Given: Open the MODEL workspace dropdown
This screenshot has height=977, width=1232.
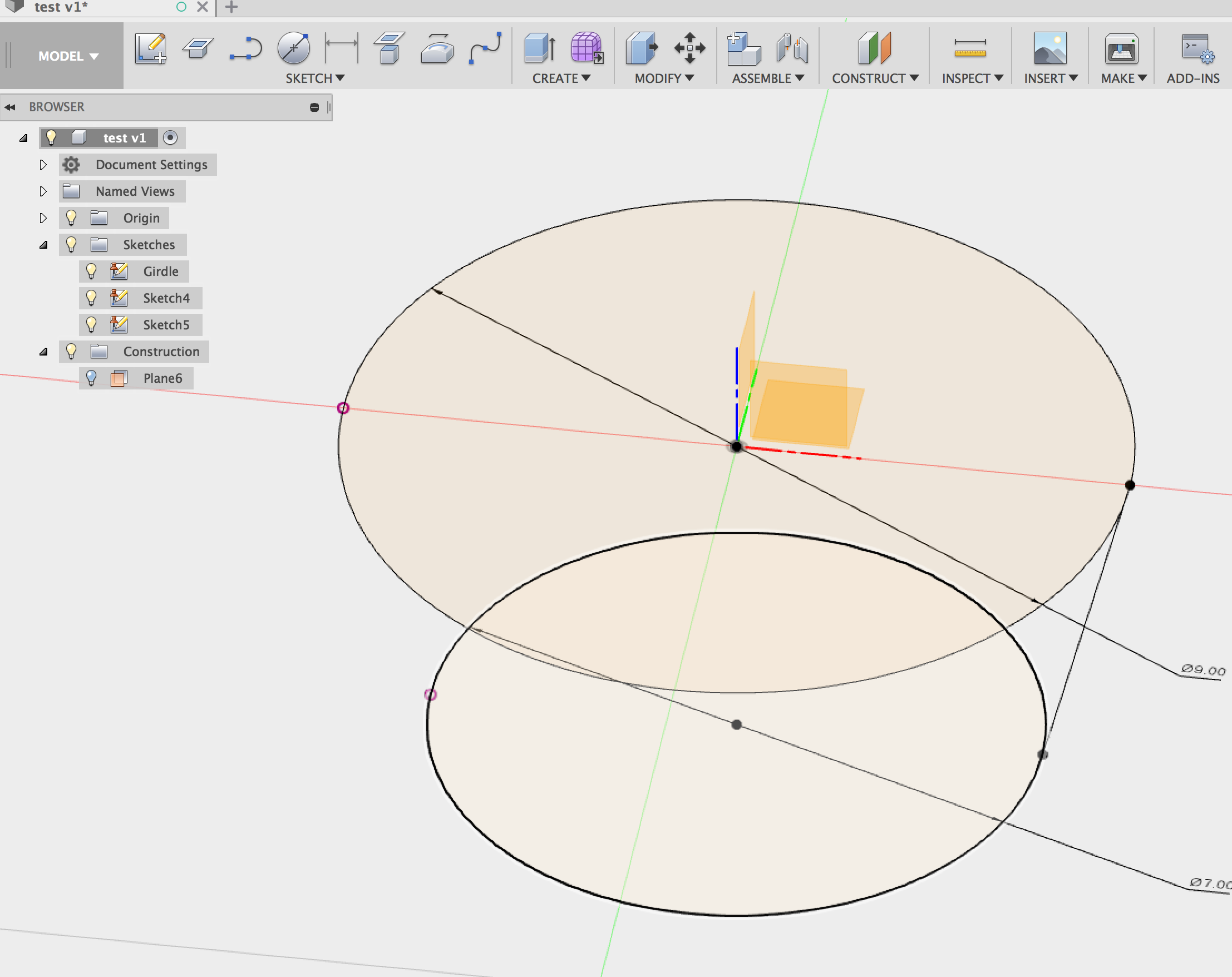Looking at the screenshot, I should click(68, 56).
